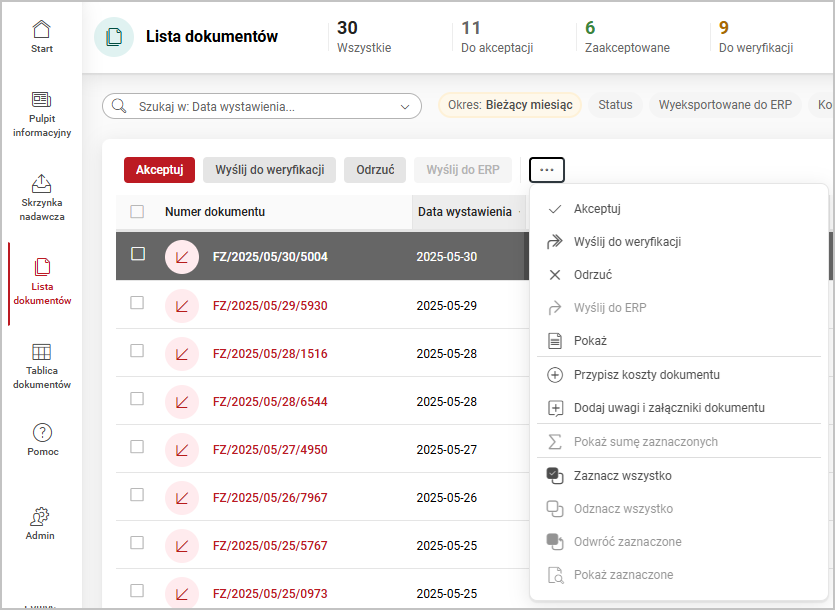
Task: Filter by 6 Zaakceptowane counter
Action: click(x=627, y=37)
